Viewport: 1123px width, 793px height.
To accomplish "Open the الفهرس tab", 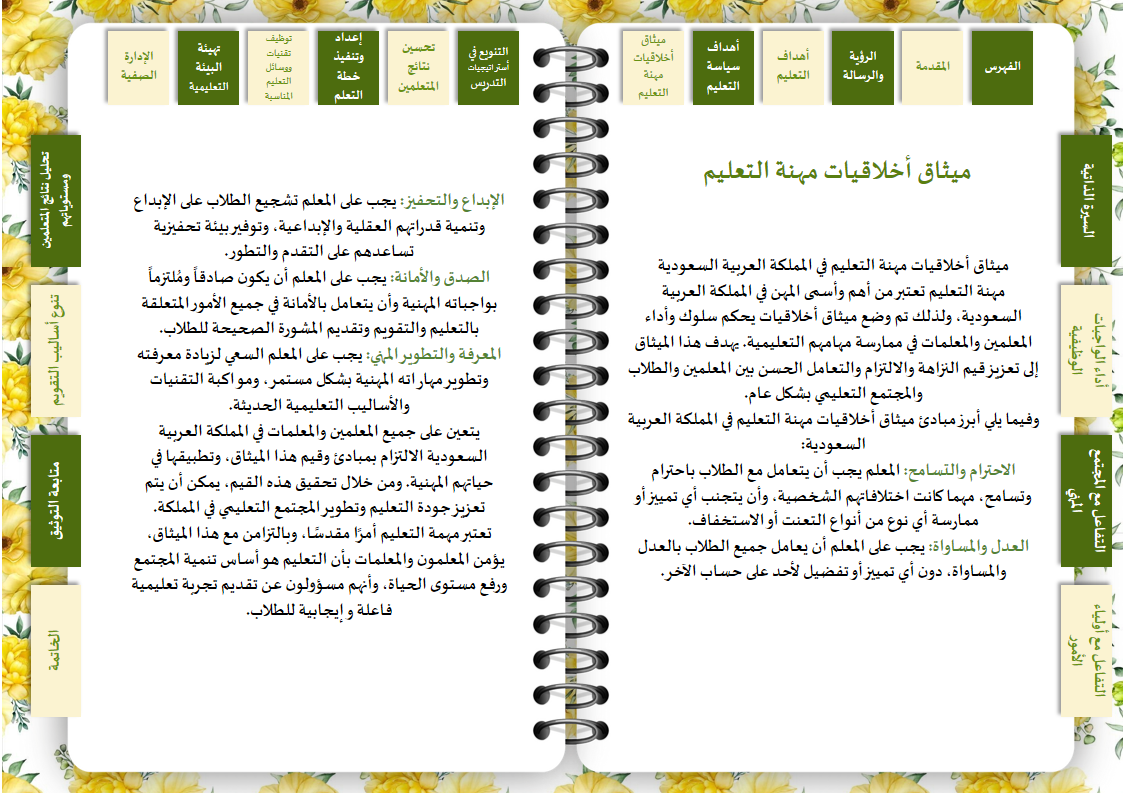I will 1002,67.
